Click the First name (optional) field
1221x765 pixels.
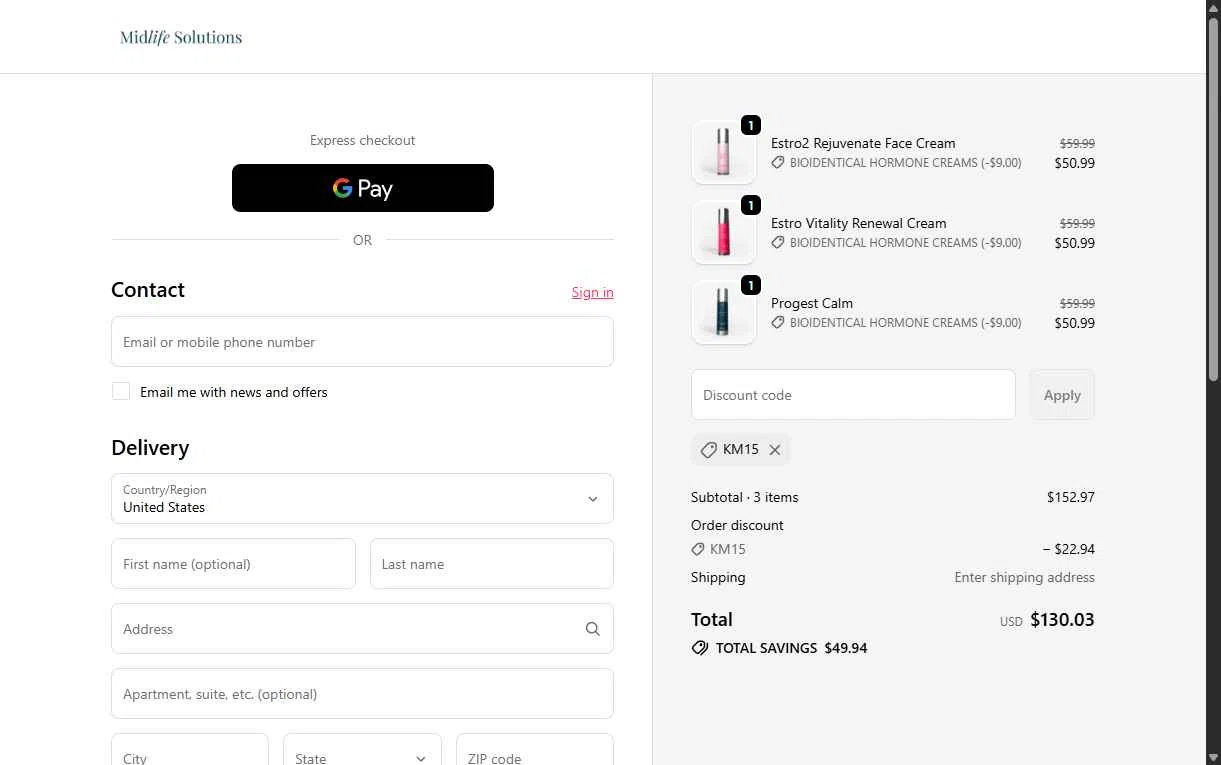[x=233, y=564]
